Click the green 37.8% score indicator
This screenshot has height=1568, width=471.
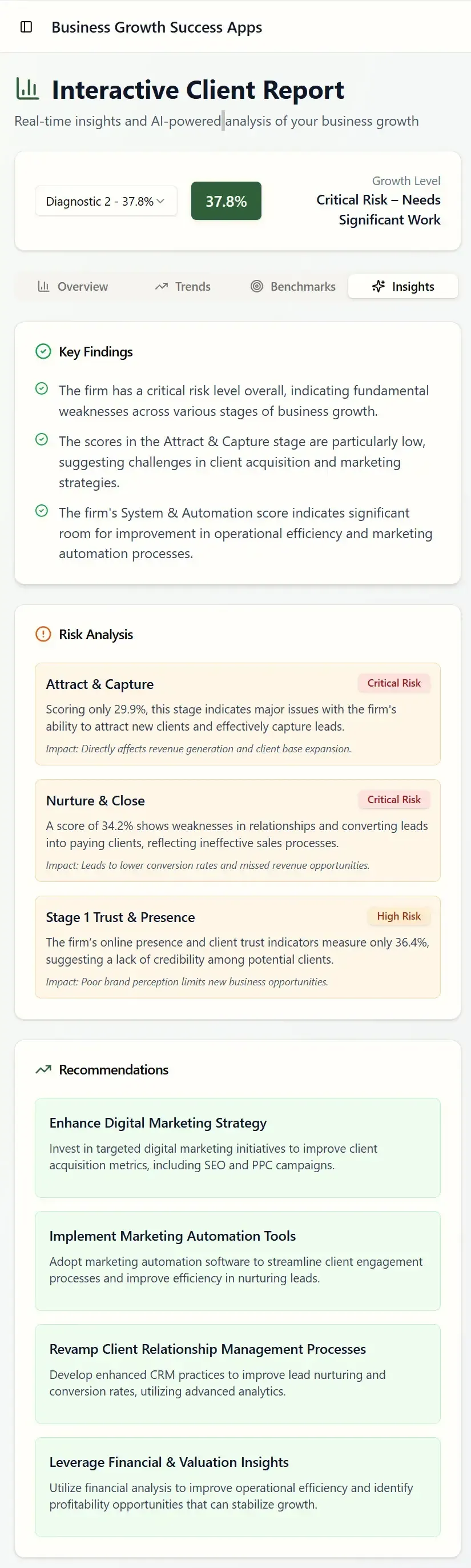(226, 201)
